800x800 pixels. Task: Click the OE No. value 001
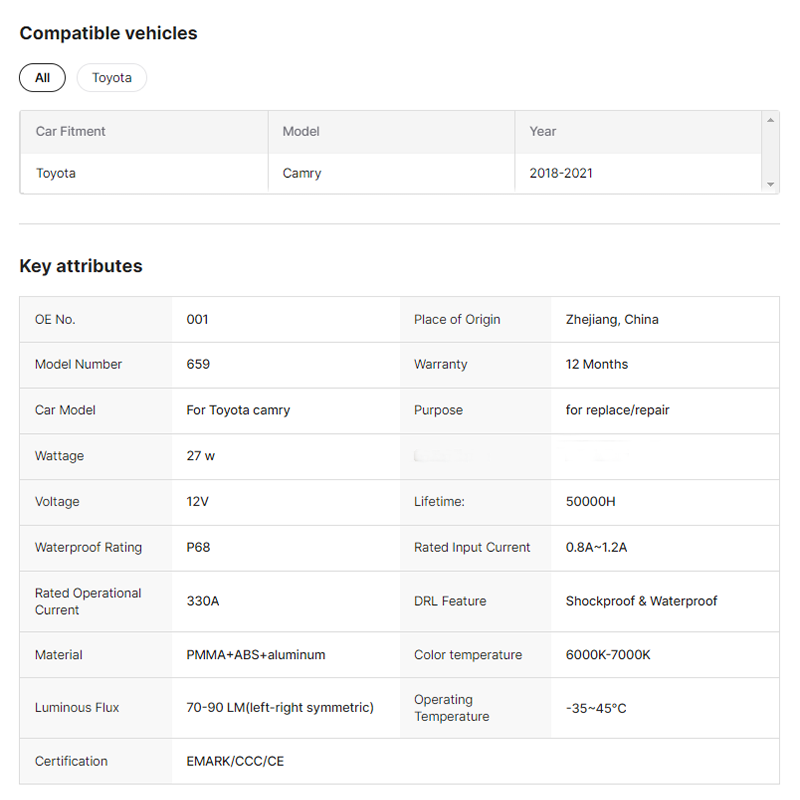198,319
